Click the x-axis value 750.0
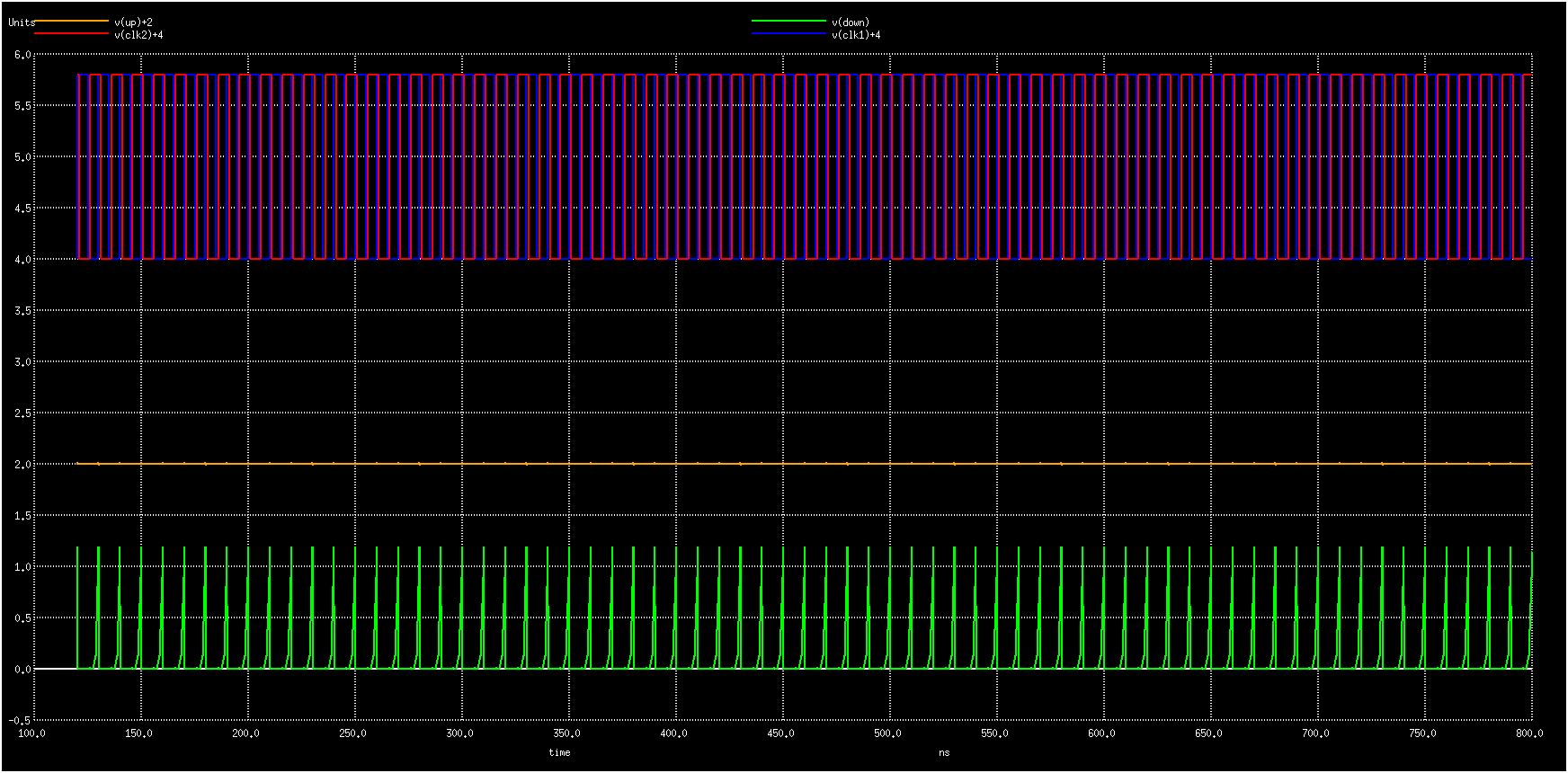1568x773 pixels. click(1422, 733)
